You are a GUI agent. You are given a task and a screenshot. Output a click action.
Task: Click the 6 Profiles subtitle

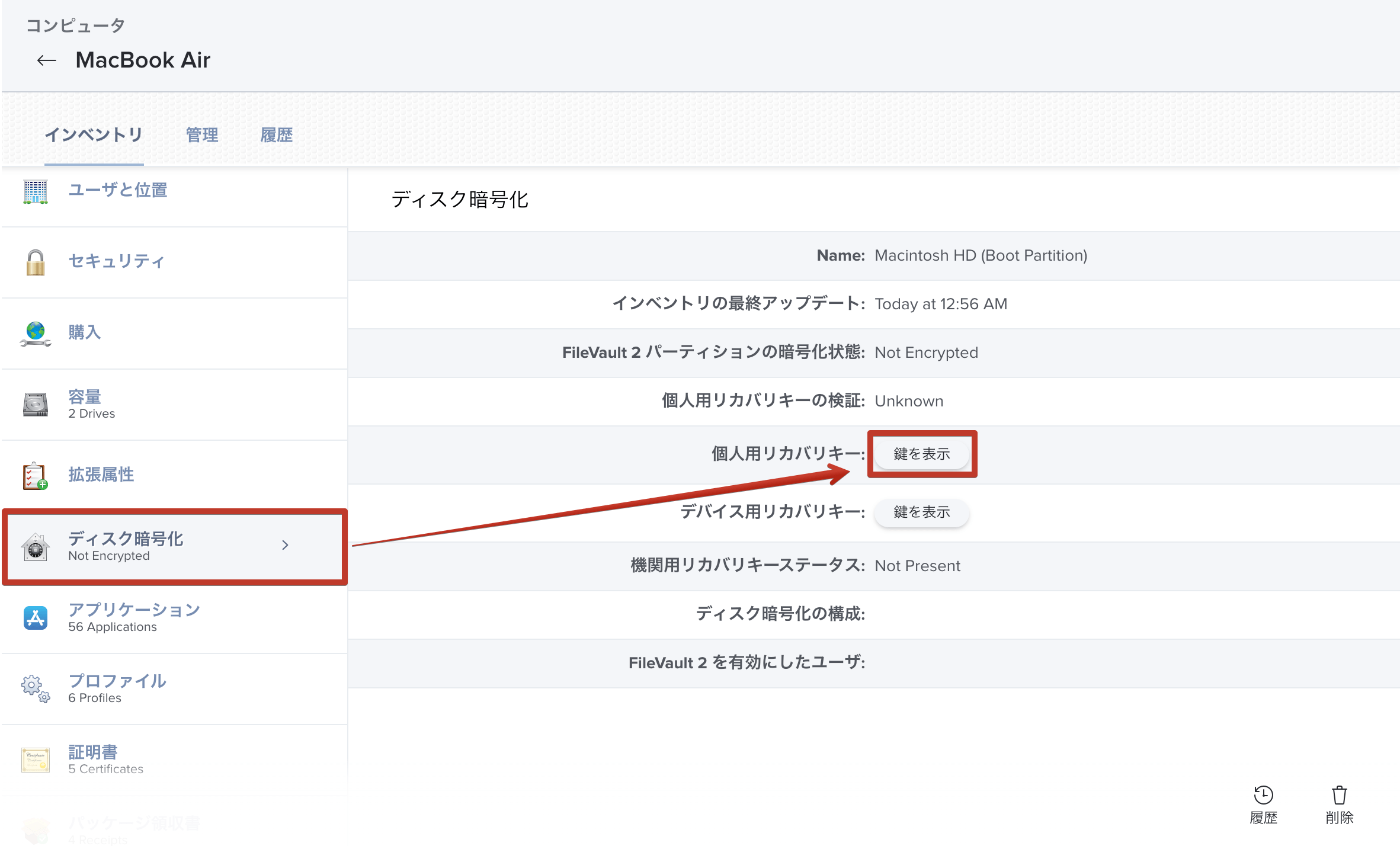pos(95,698)
